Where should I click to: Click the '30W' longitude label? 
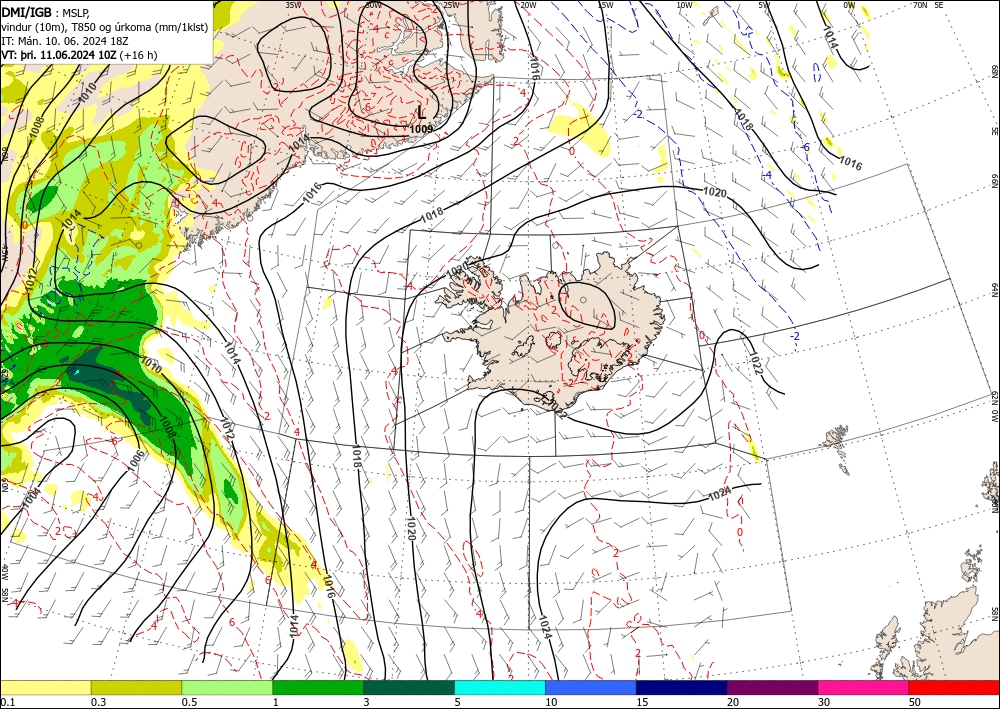click(x=373, y=5)
